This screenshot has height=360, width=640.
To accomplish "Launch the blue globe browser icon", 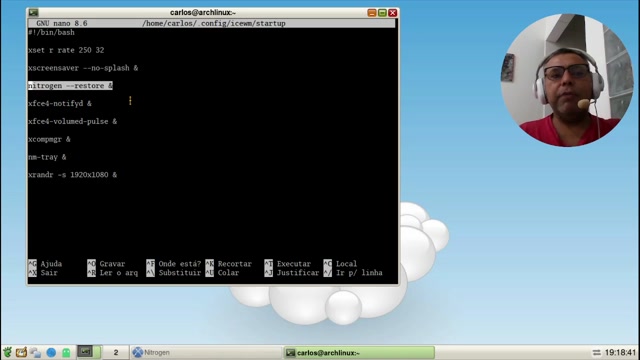I will 51,352.
